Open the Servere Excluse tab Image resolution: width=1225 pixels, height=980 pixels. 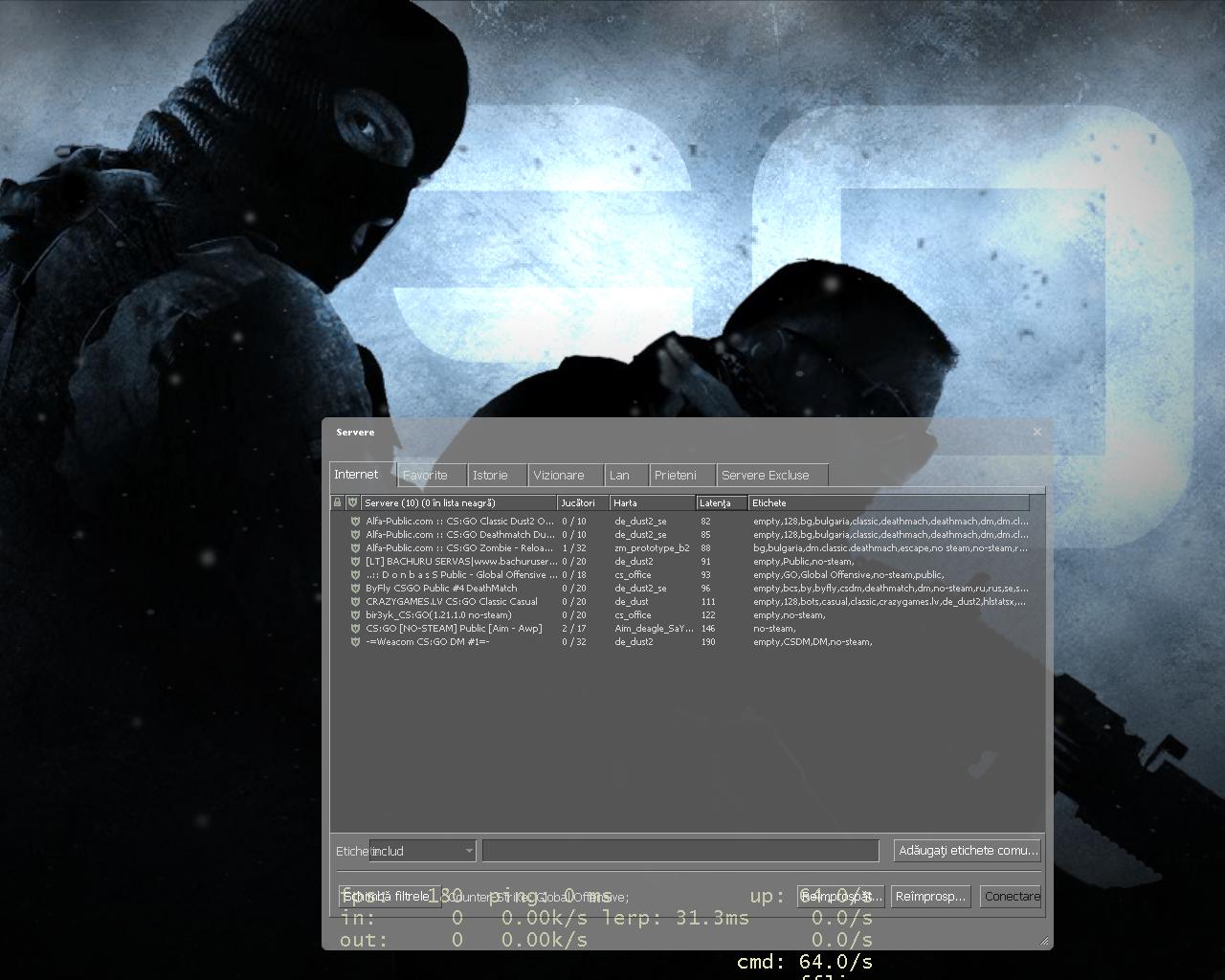tap(766, 475)
